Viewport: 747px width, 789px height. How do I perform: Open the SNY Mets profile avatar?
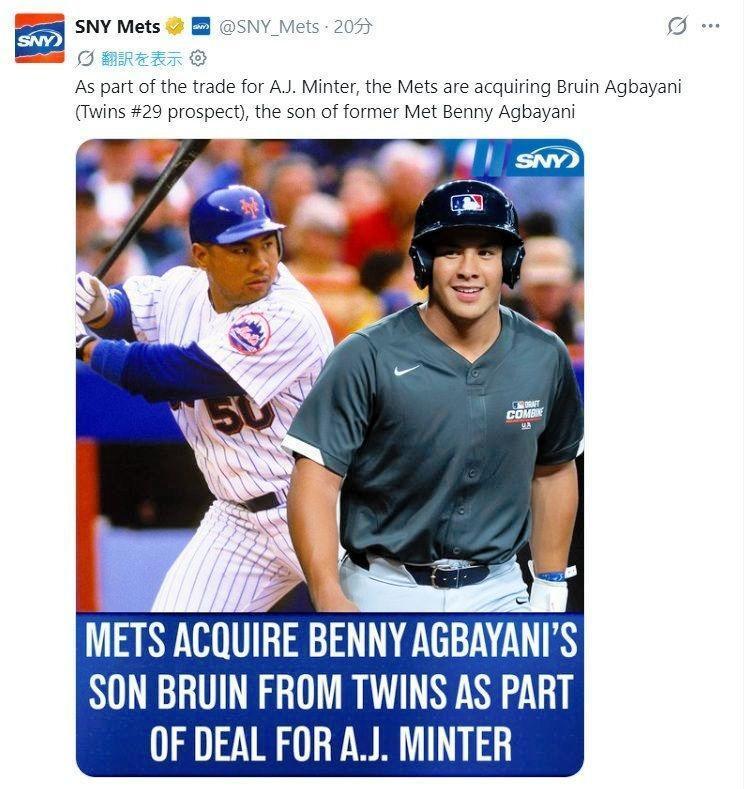click(x=40, y=38)
